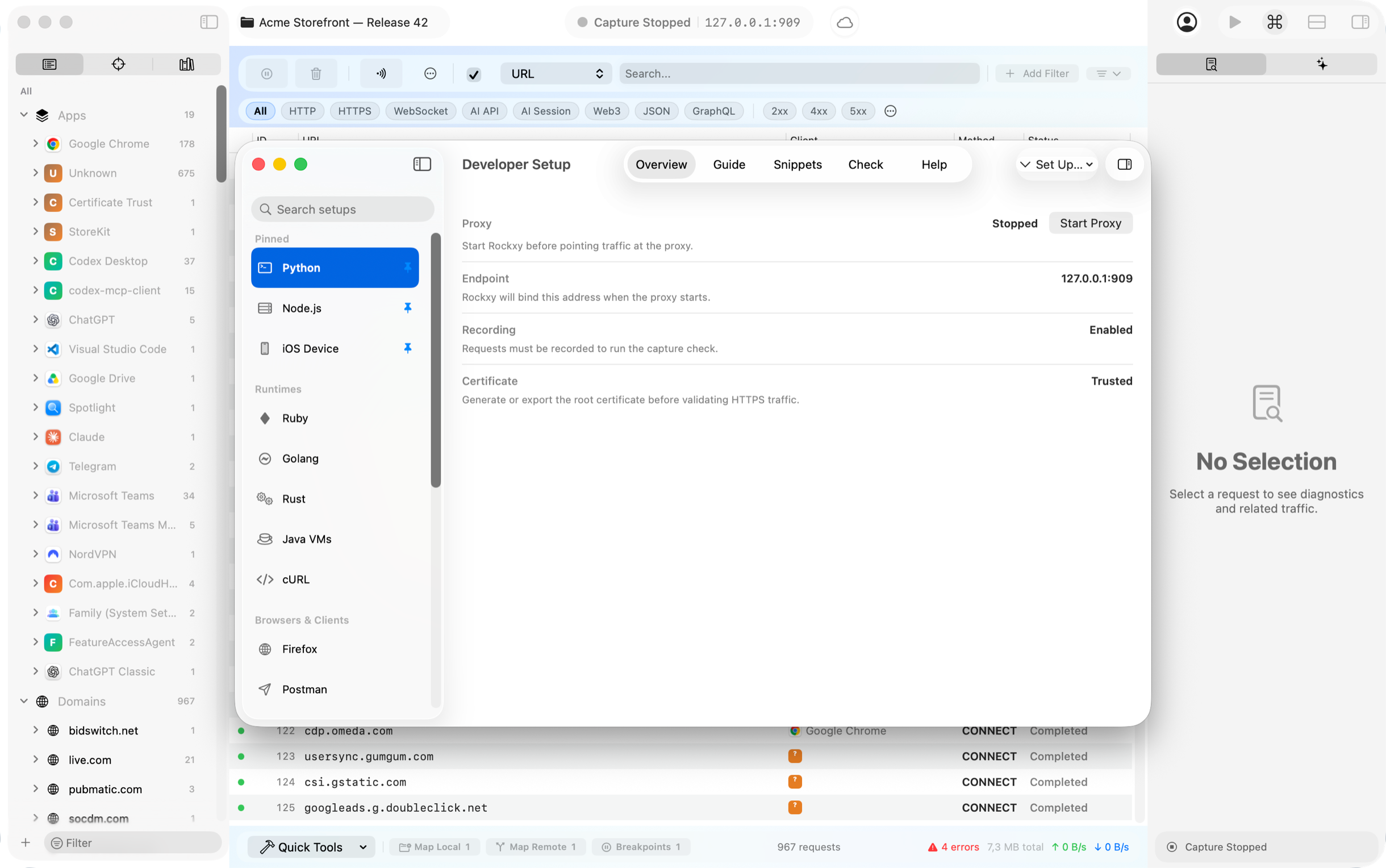Click the more filters ellipsis after 5xx
1386x868 pixels.
pos(890,111)
